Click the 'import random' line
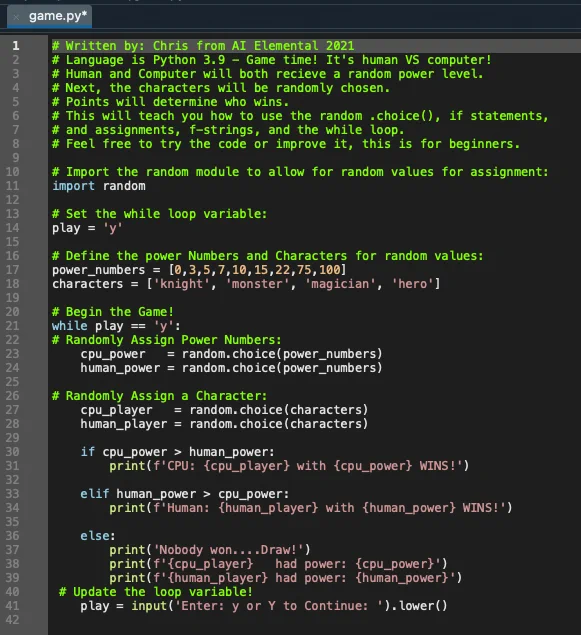This screenshot has width=581, height=635. (99, 186)
